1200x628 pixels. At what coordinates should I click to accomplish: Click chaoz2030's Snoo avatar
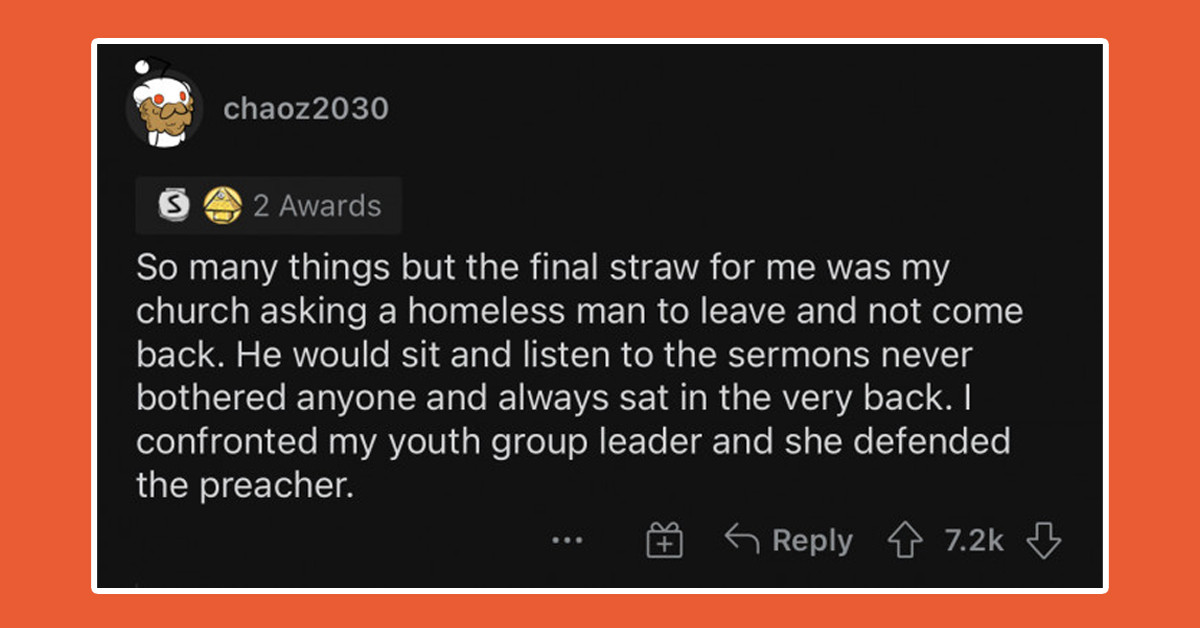click(x=164, y=105)
